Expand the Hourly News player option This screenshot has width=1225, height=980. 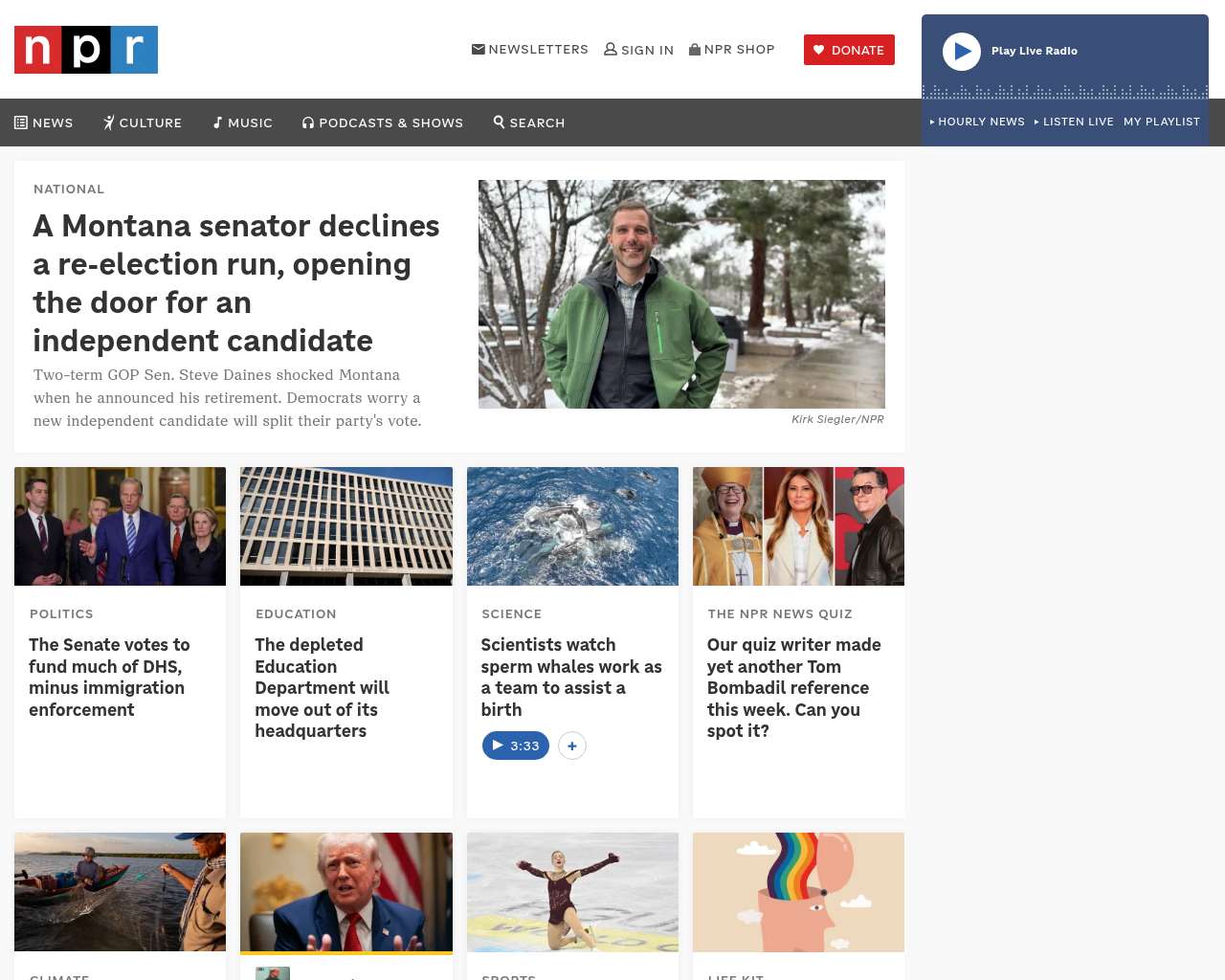tap(977, 122)
